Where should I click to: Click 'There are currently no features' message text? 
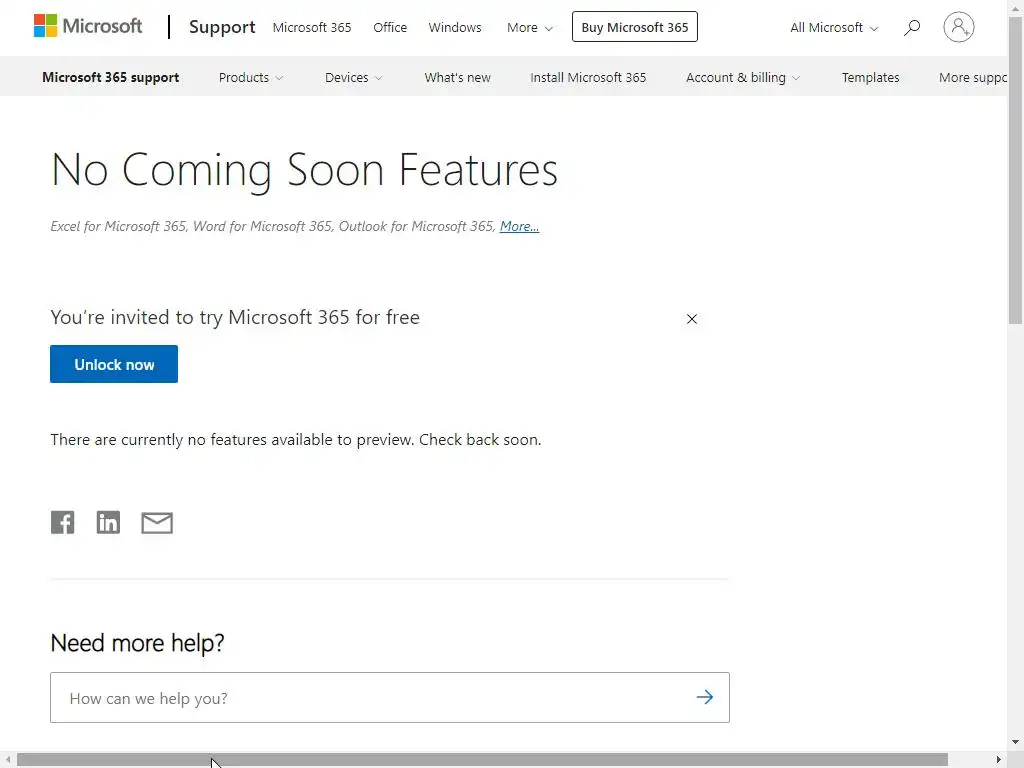pos(296,440)
